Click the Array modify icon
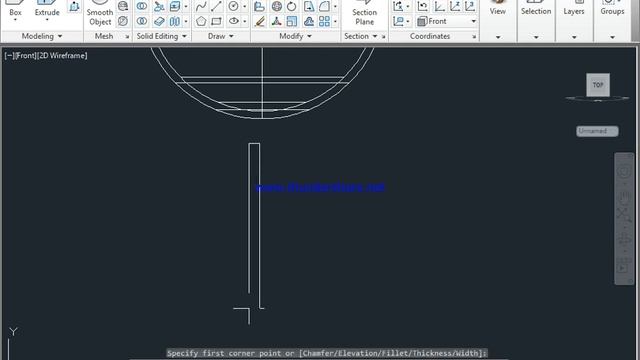The width and height of the screenshot is (640, 360). click(x=324, y=21)
